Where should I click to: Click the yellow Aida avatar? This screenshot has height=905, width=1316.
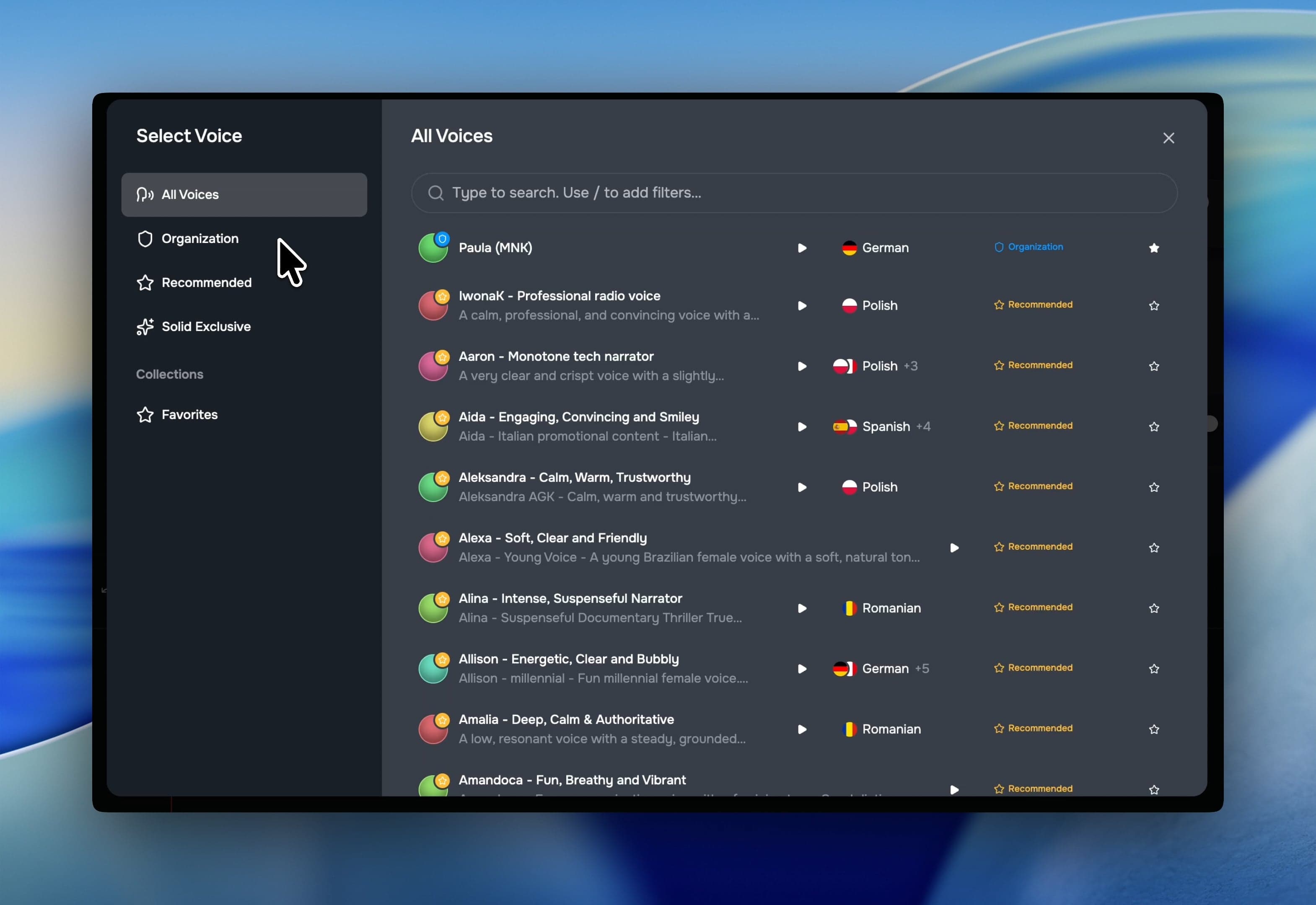433,427
